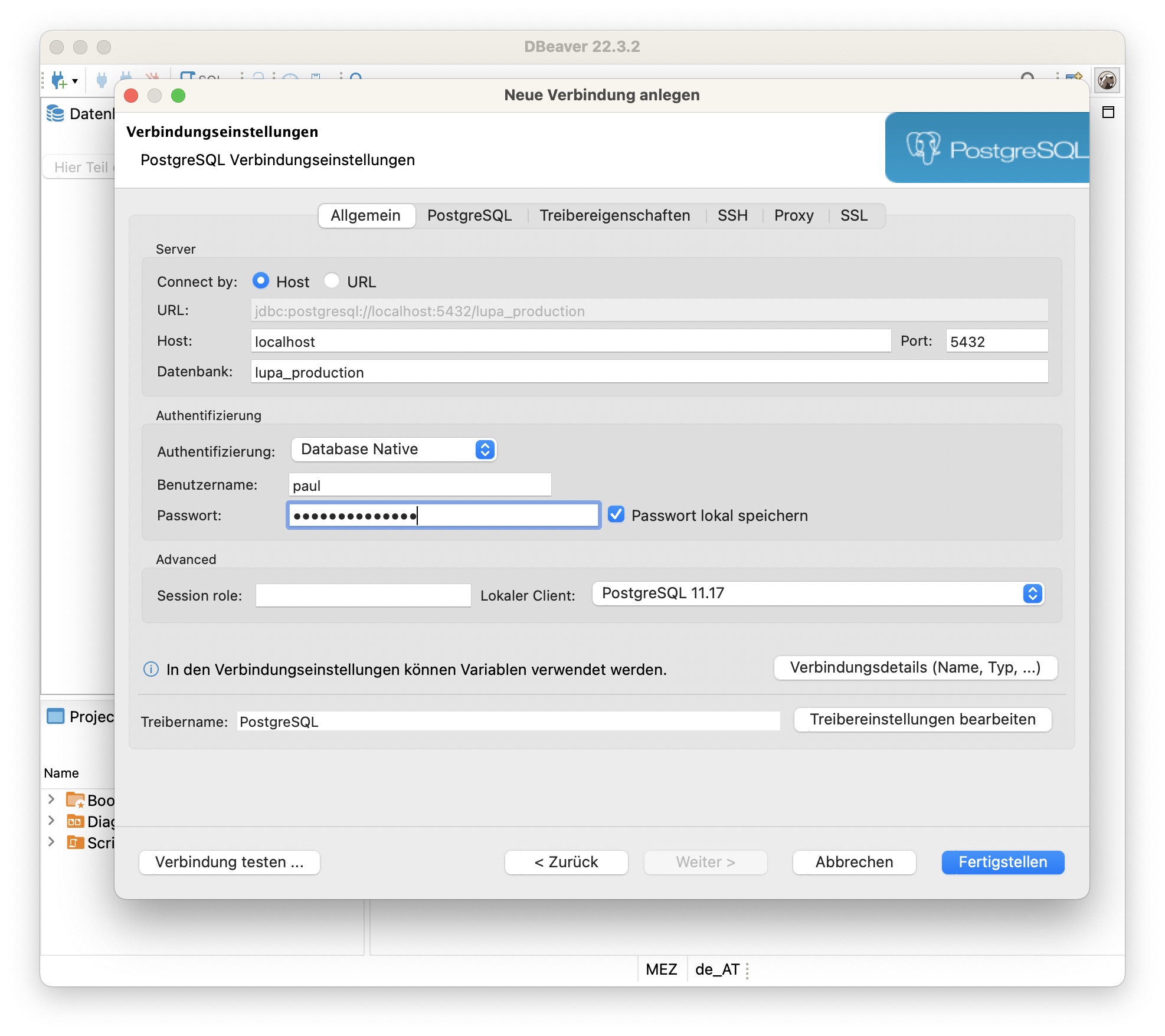Select the URL radio button
The image size is (1165, 1036).
point(332,281)
